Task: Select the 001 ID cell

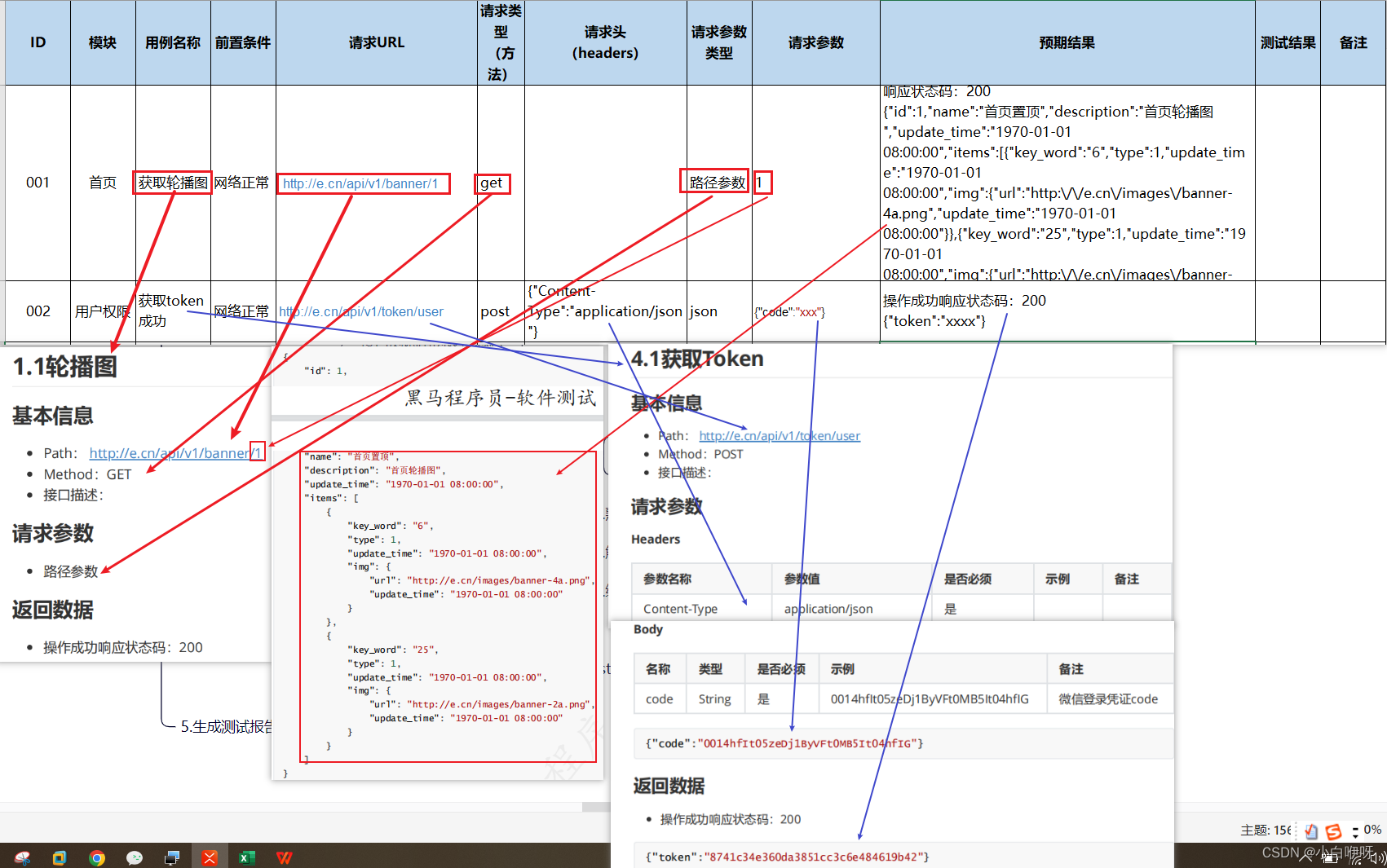Action: [x=38, y=183]
